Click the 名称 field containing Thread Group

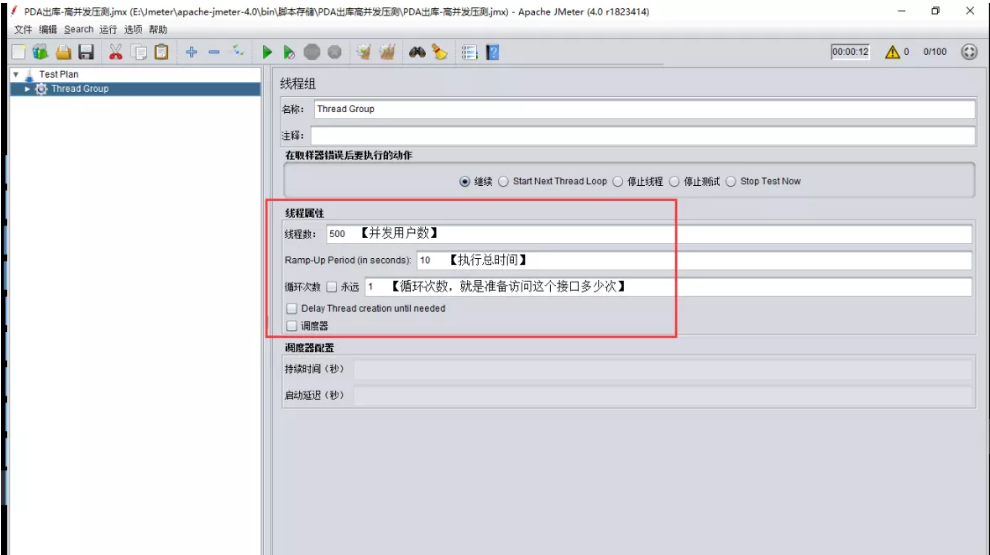point(644,109)
